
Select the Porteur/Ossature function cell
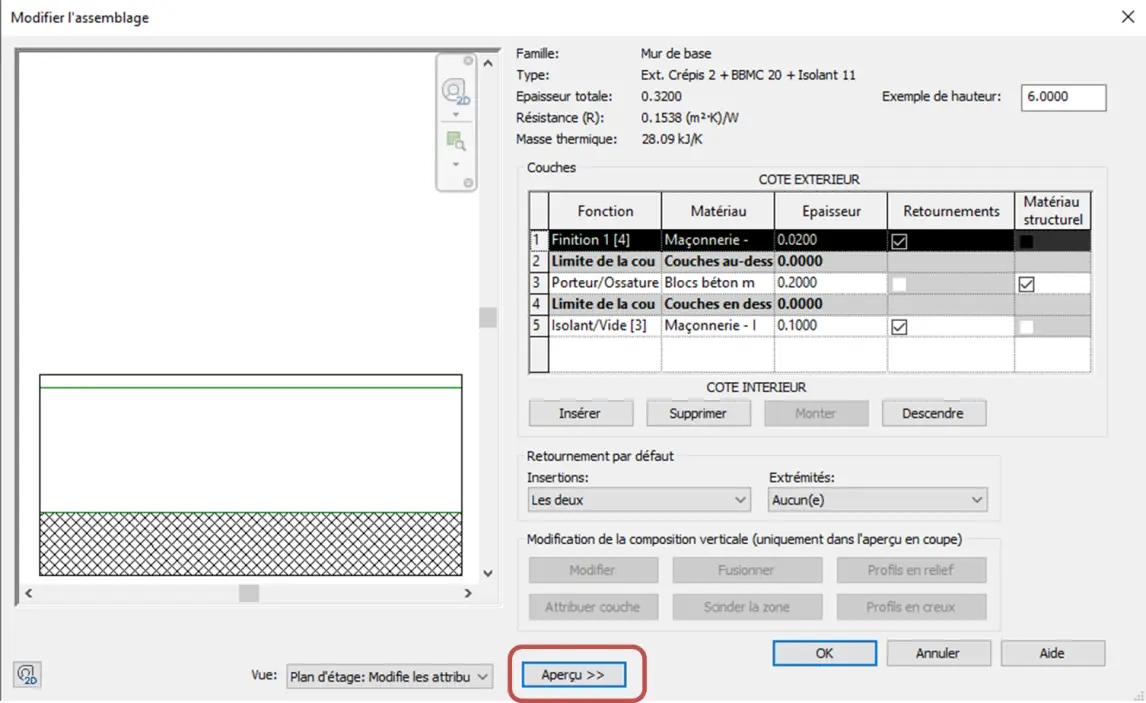[605, 283]
